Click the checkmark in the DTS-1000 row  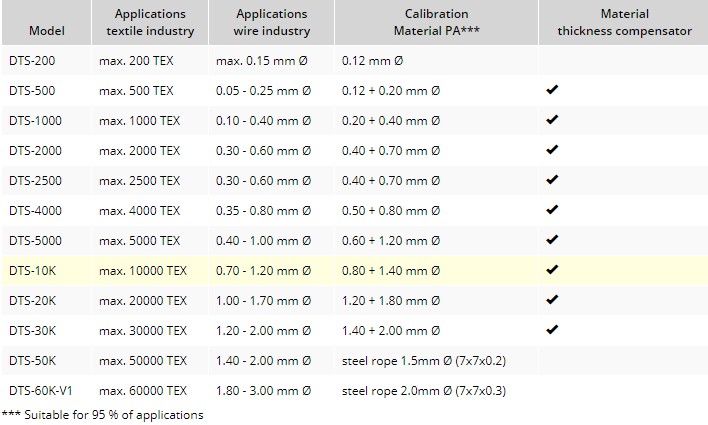551,121
